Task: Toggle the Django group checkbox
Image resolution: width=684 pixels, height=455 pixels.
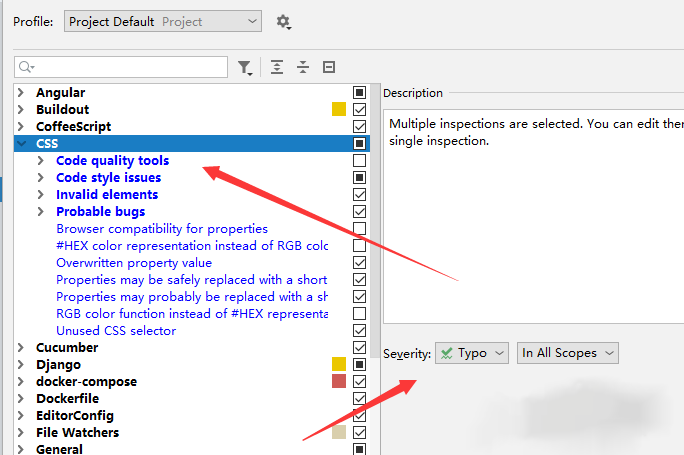Action: pyautogui.click(x=359, y=365)
